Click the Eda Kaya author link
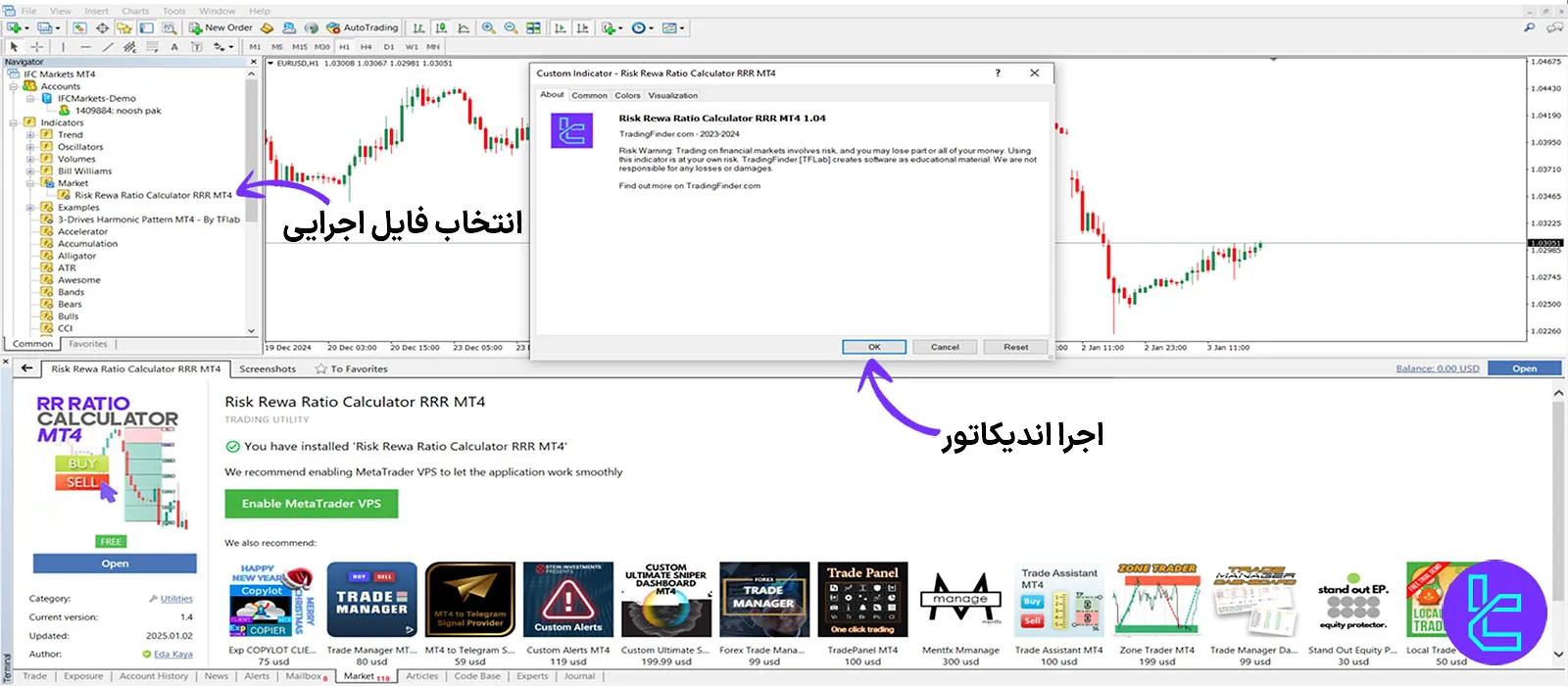 (x=172, y=654)
